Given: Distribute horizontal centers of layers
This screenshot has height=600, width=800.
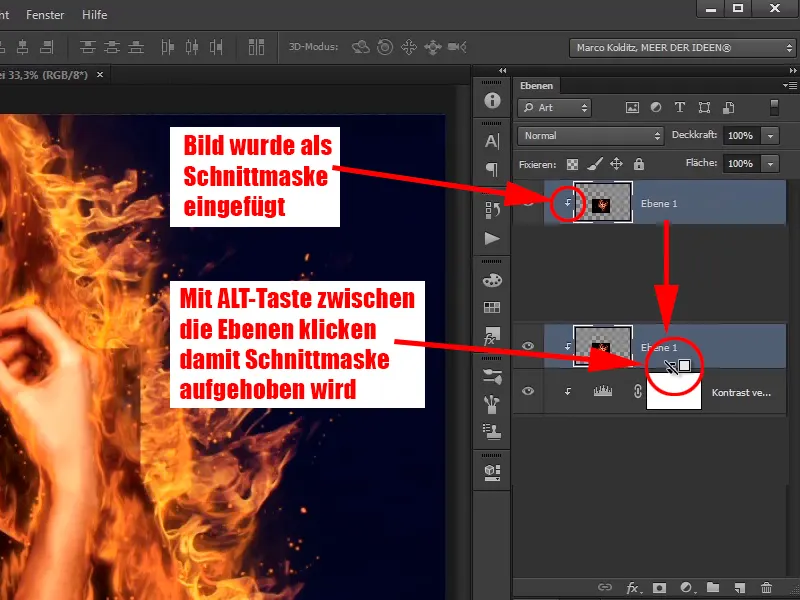Looking at the screenshot, I should (x=192, y=47).
